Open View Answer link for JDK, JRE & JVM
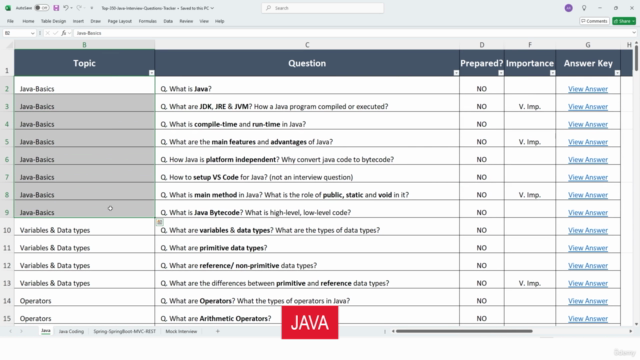 coord(588,107)
